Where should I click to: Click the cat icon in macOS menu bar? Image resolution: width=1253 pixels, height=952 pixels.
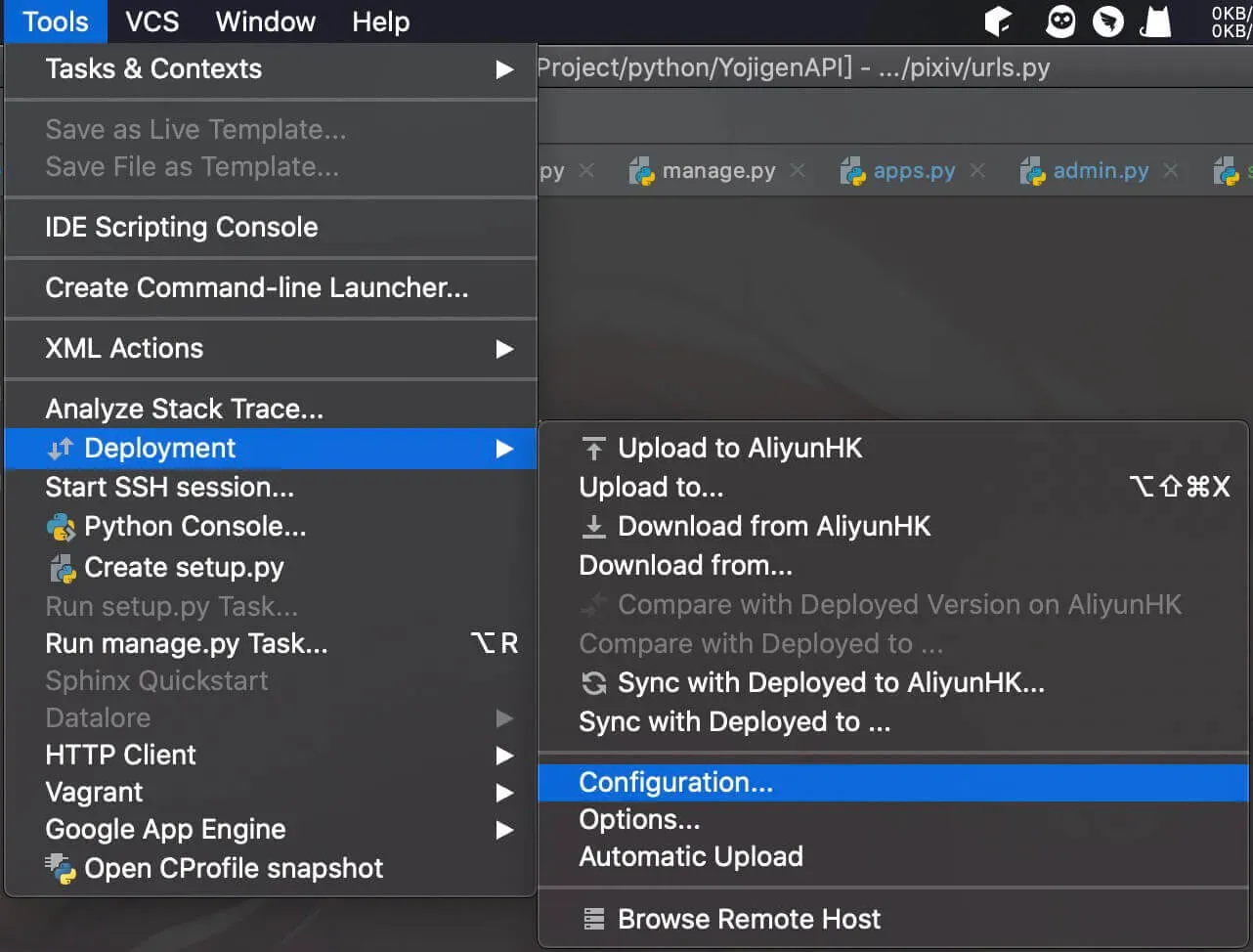(x=1155, y=22)
